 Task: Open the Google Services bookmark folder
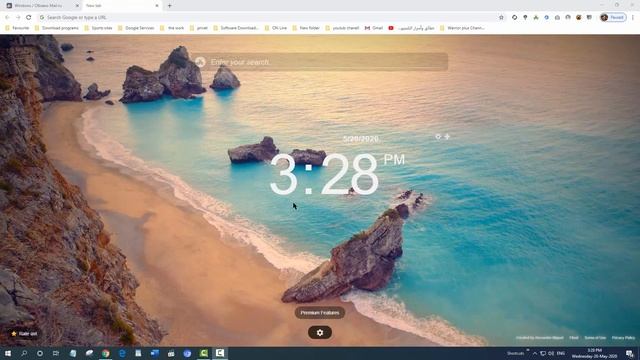136,28
